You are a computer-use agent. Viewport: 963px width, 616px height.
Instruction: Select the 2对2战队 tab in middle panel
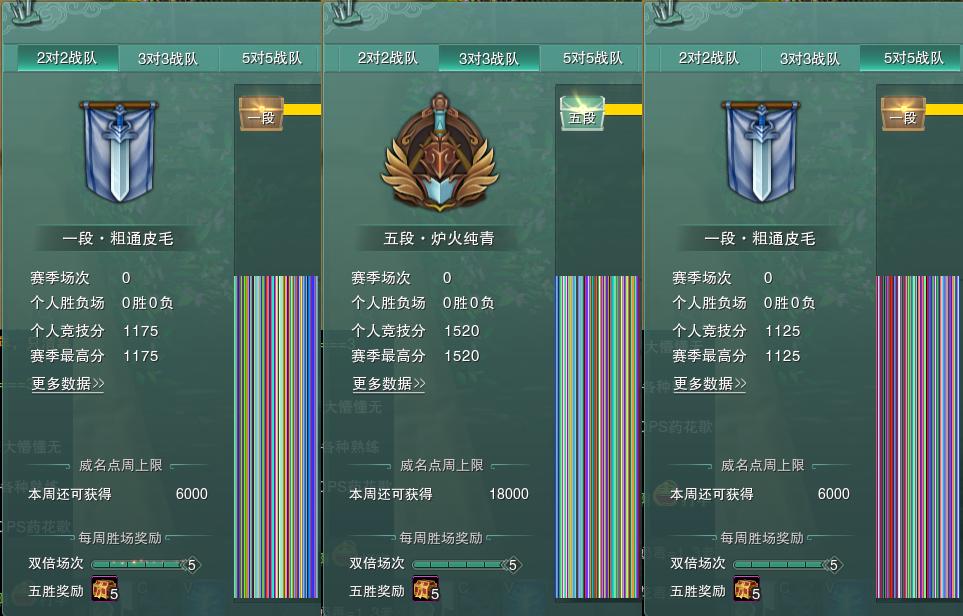388,58
